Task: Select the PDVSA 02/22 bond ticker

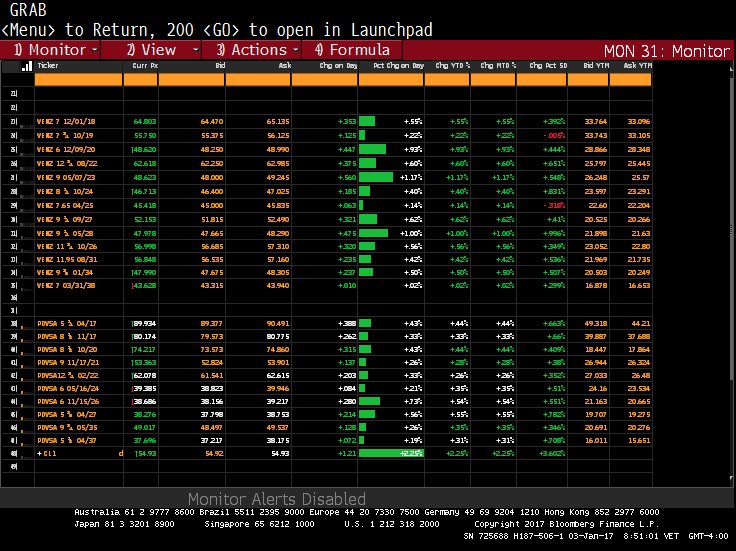Action: coord(68,376)
